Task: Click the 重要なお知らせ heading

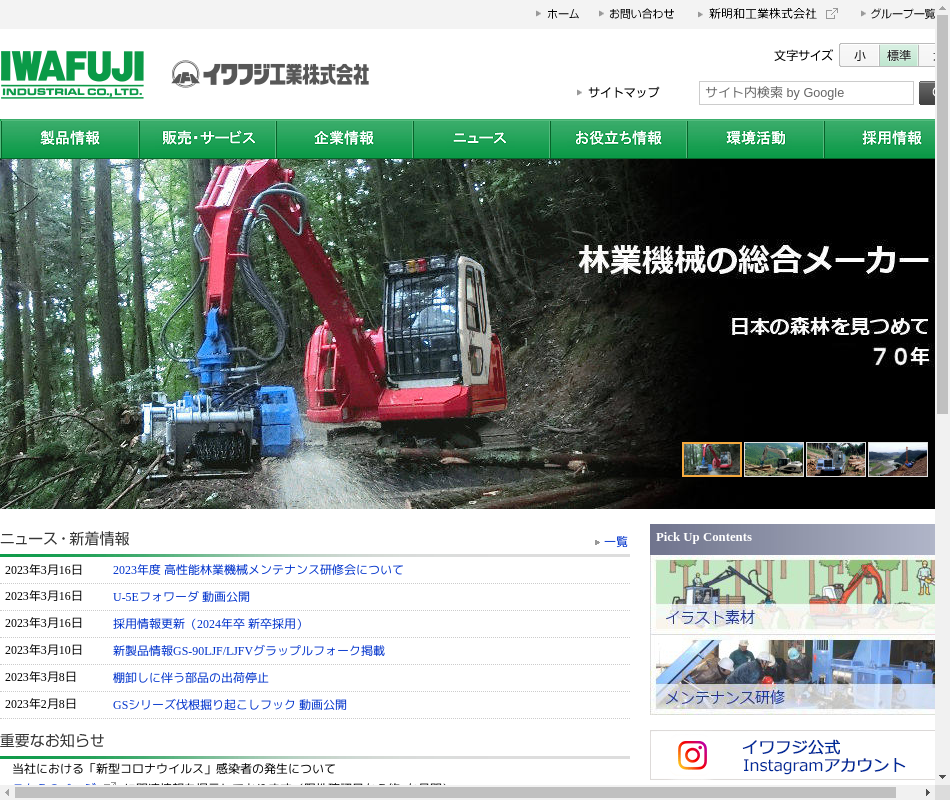Action: click(52, 741)
